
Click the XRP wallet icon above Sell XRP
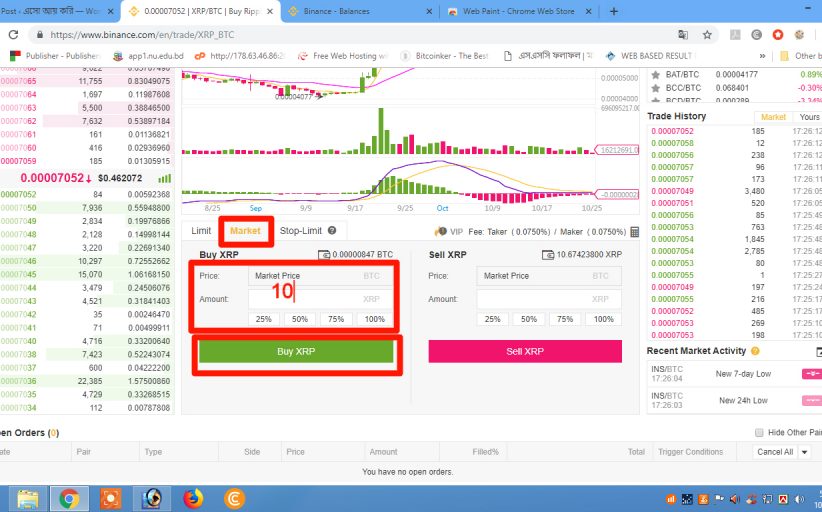pos(546,255)
